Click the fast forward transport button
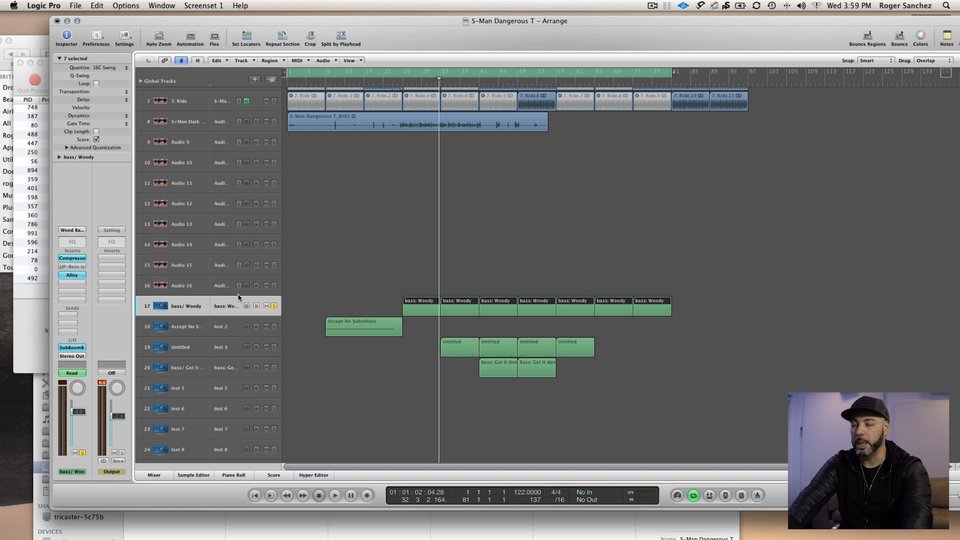 [x=302, y=495]
